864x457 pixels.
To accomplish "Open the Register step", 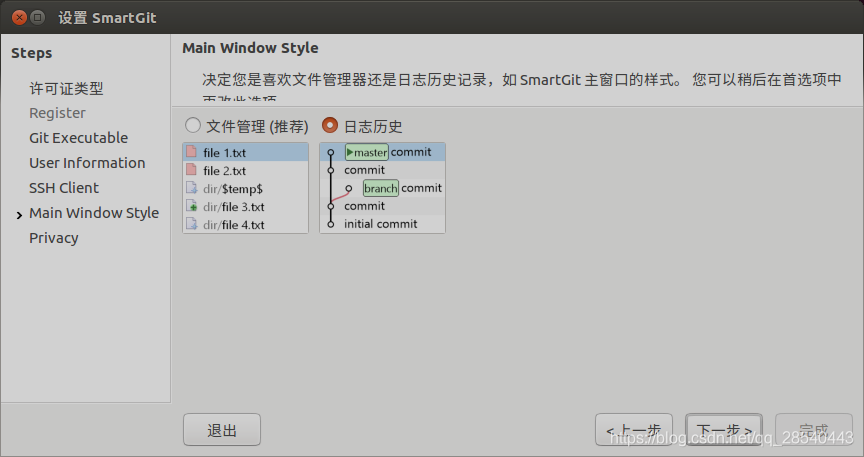I will (x=57, y=113).
